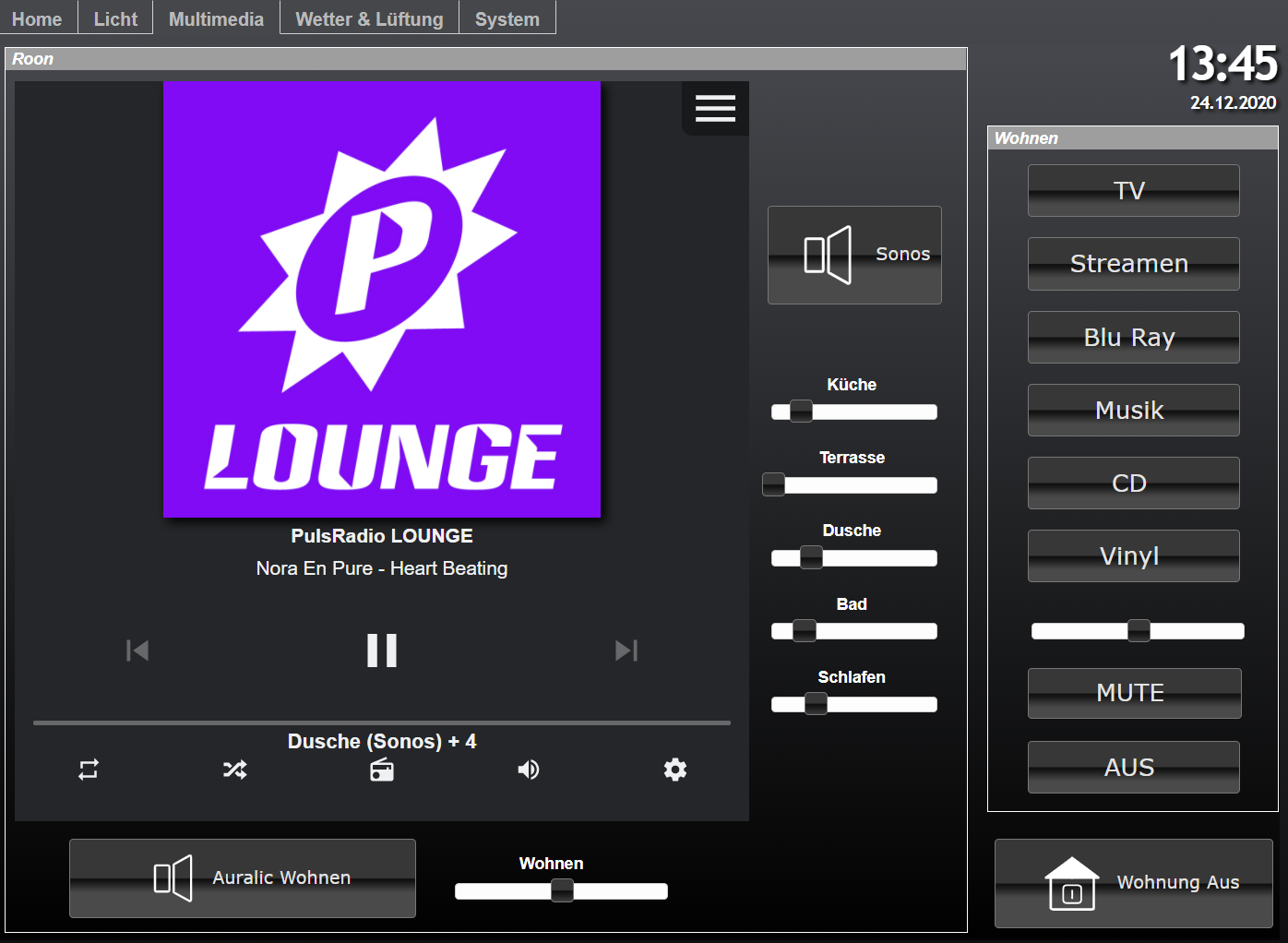The image size is (1288, 943).
Task: Click the PulsRadio LOUNGE album art
Action: pyautogui.click(x=382, y=300)
